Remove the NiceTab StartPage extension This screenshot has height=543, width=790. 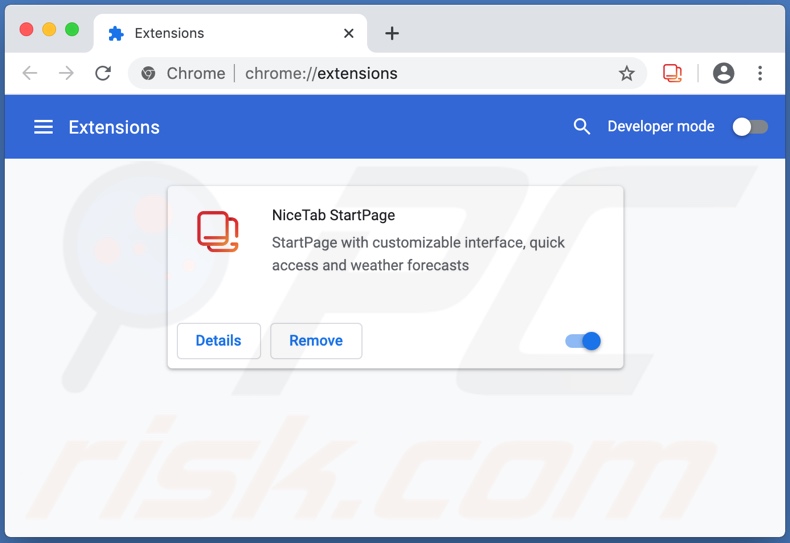point(316,341)
